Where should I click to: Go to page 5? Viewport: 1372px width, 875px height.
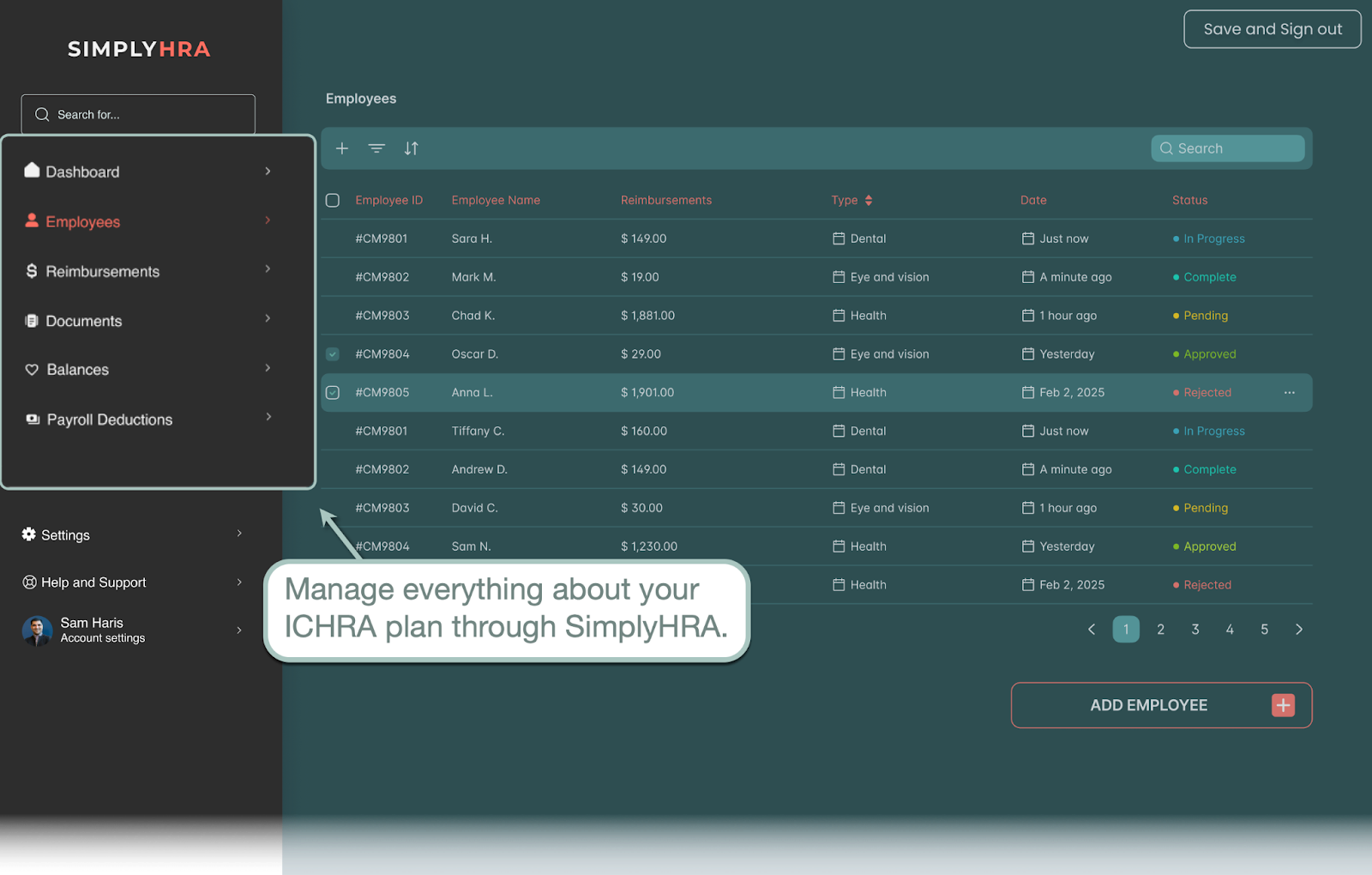[x=1264, y=630]
